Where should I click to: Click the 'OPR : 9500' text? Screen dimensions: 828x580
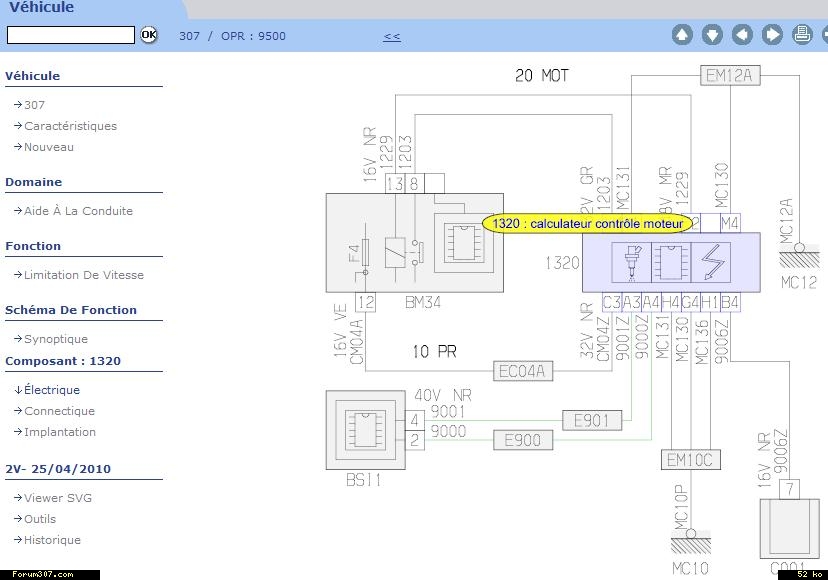point(253,36)
